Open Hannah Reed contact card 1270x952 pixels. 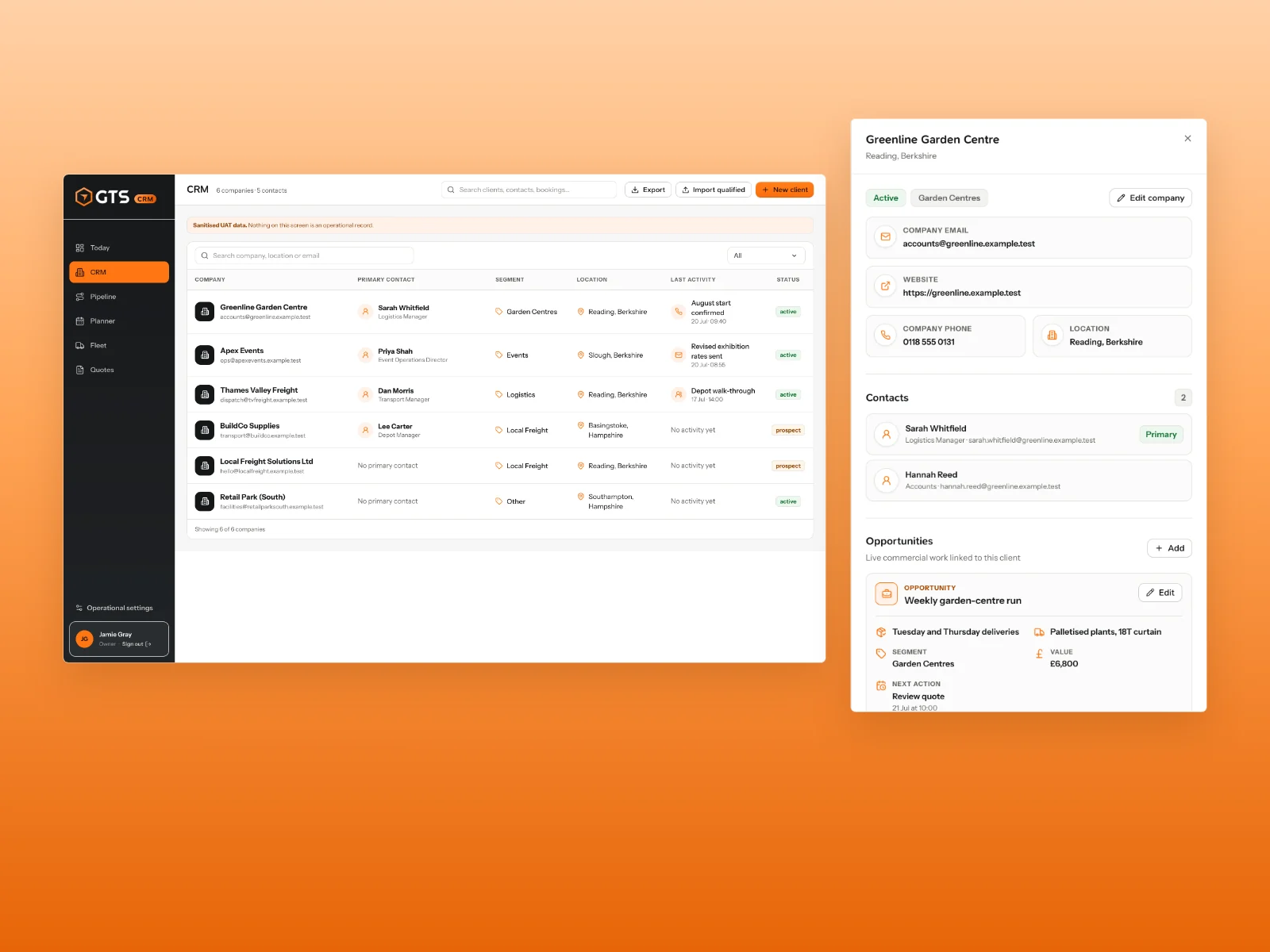click(x=1029, y=480)
